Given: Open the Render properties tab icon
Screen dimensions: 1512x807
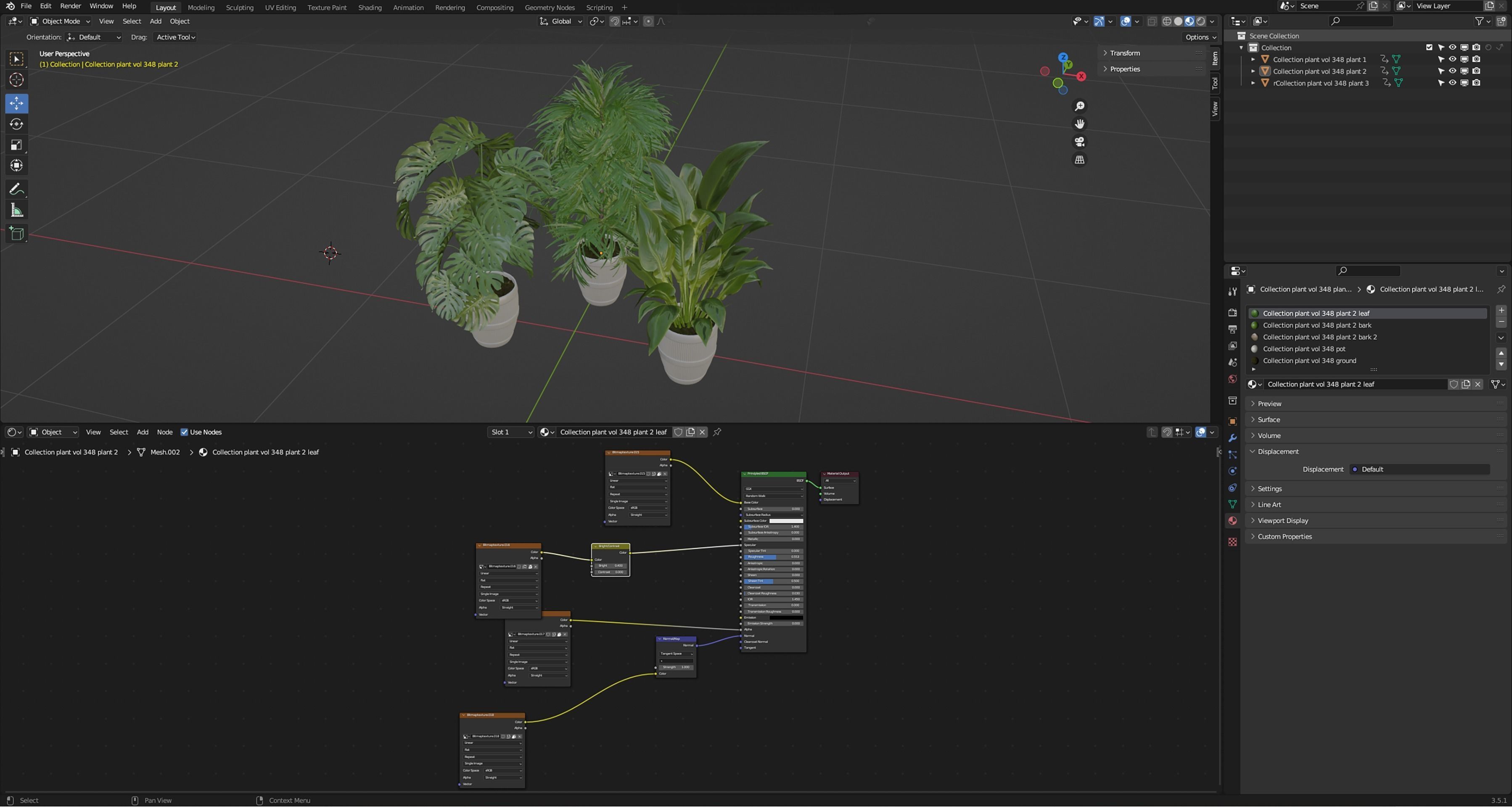Looking at the screenshot, I should click(1232, 313).
